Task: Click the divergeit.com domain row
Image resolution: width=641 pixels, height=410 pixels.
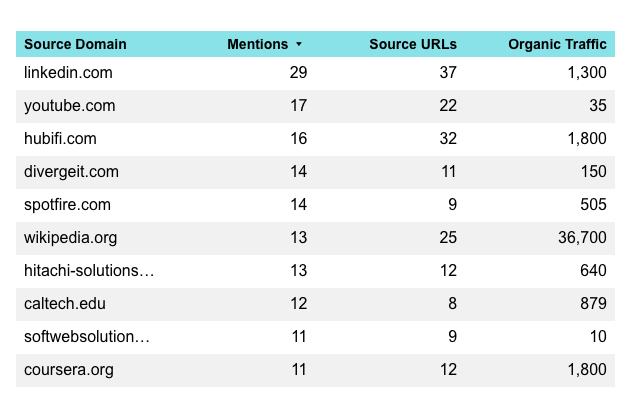Action: click(71, 172)
